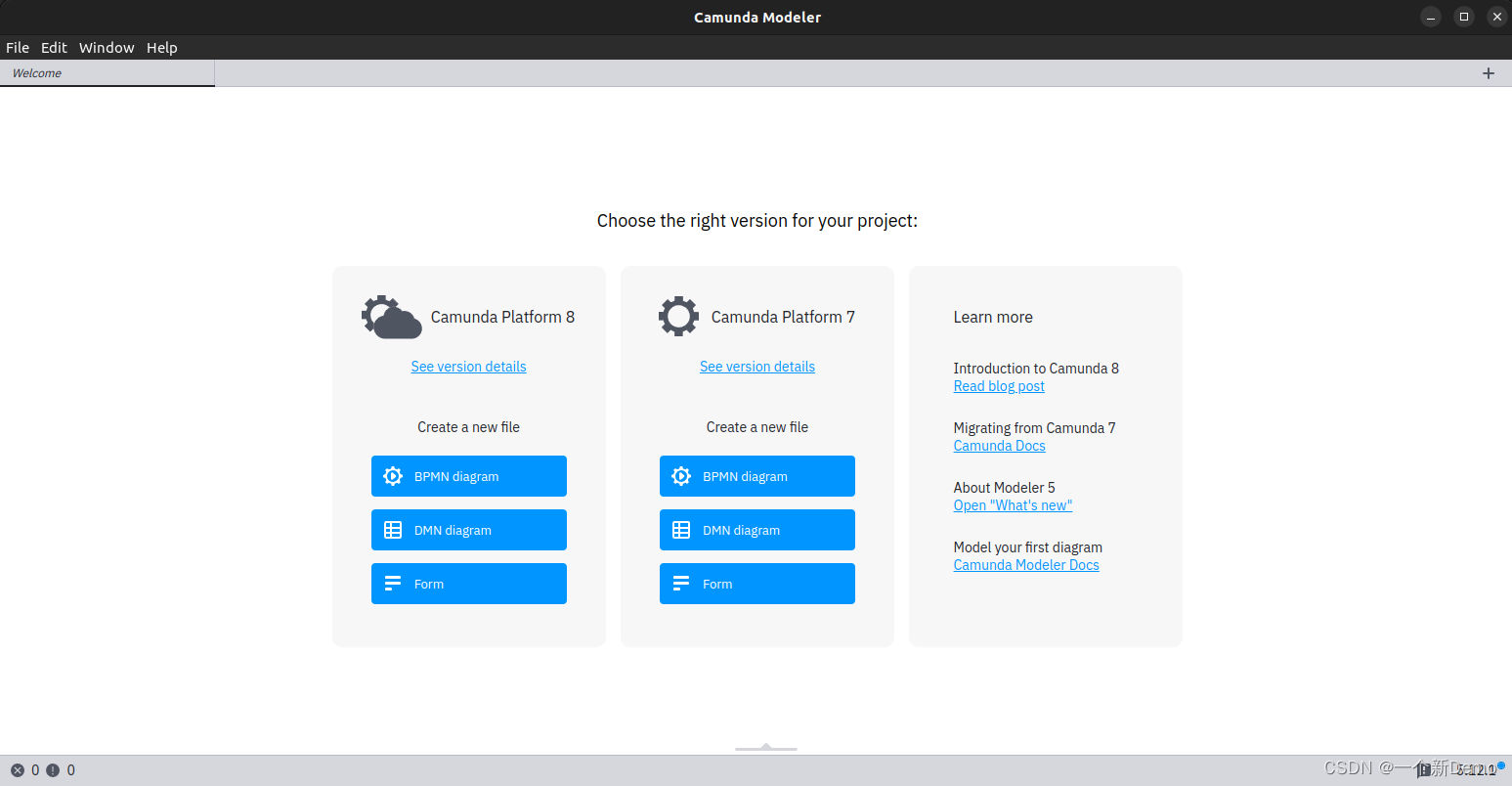
Task: Create a Camunda Platform 7 BPMN diagram
Action: (x=757, y=476)
